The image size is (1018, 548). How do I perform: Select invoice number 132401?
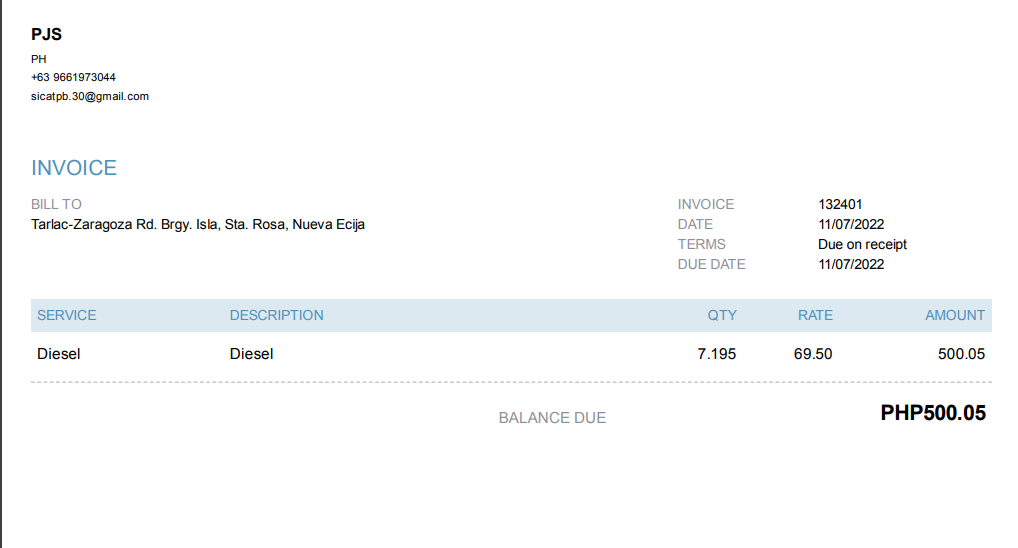click(x=840, y=204)
